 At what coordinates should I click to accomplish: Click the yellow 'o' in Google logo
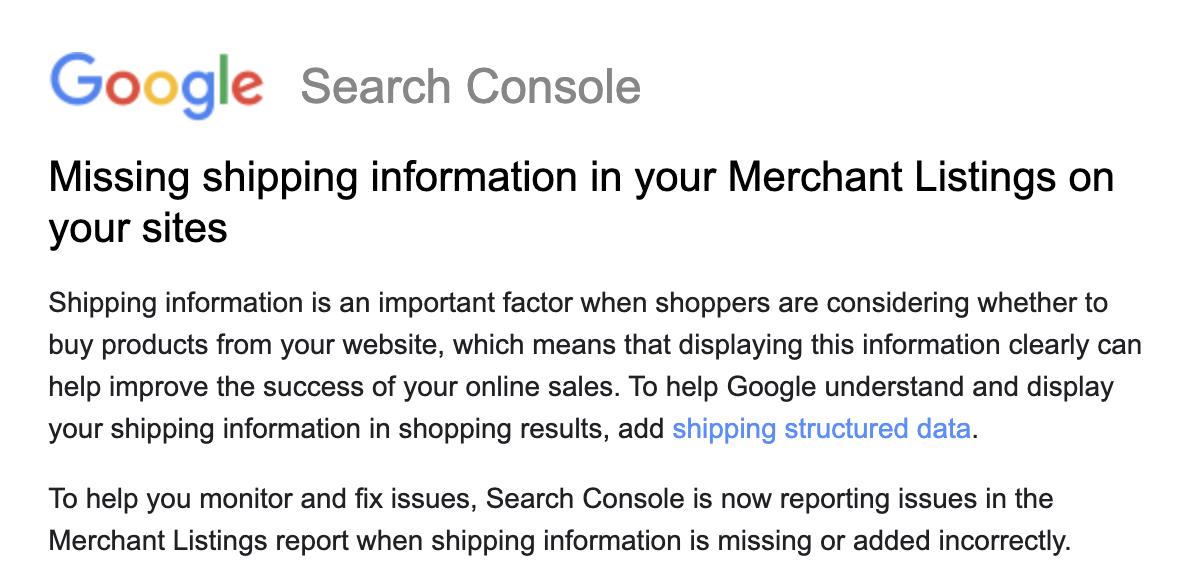click(x=162, y=87)
